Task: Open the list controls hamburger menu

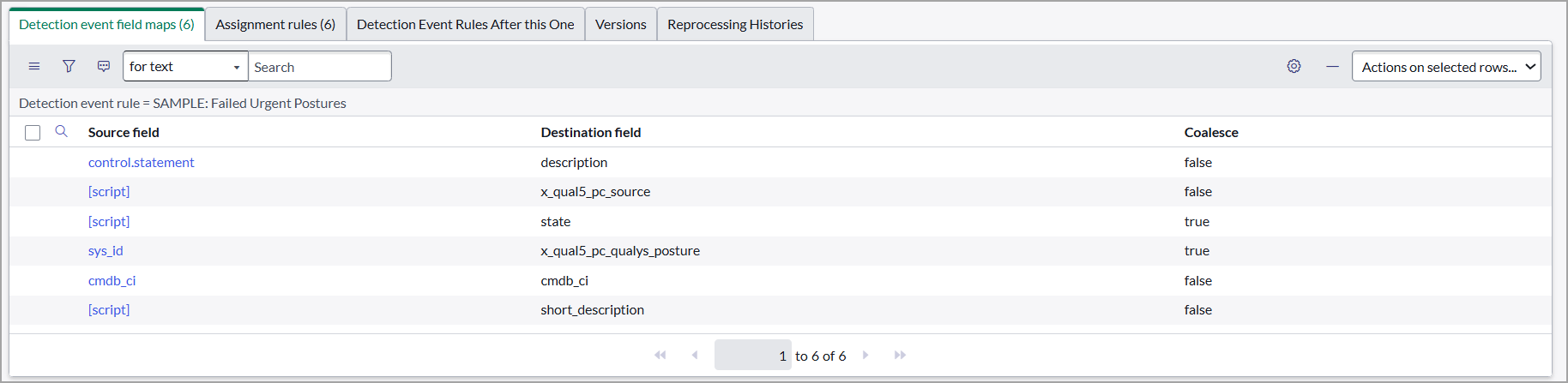Action: [34, 66]
